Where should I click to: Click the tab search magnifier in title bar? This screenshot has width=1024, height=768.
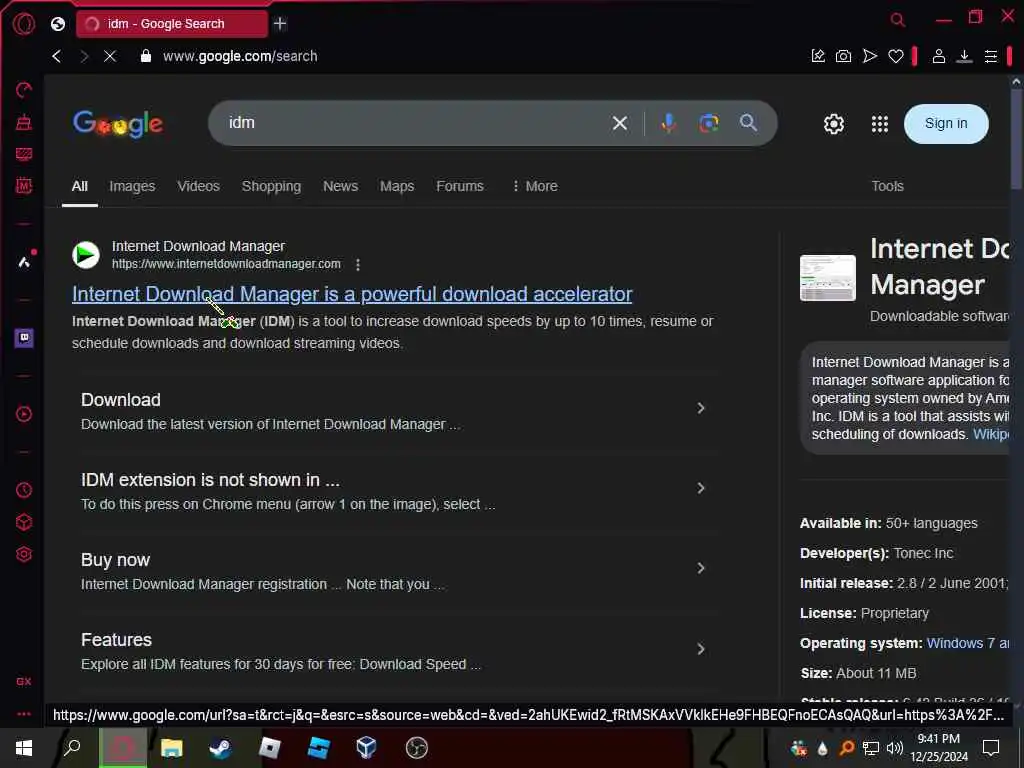897,20
